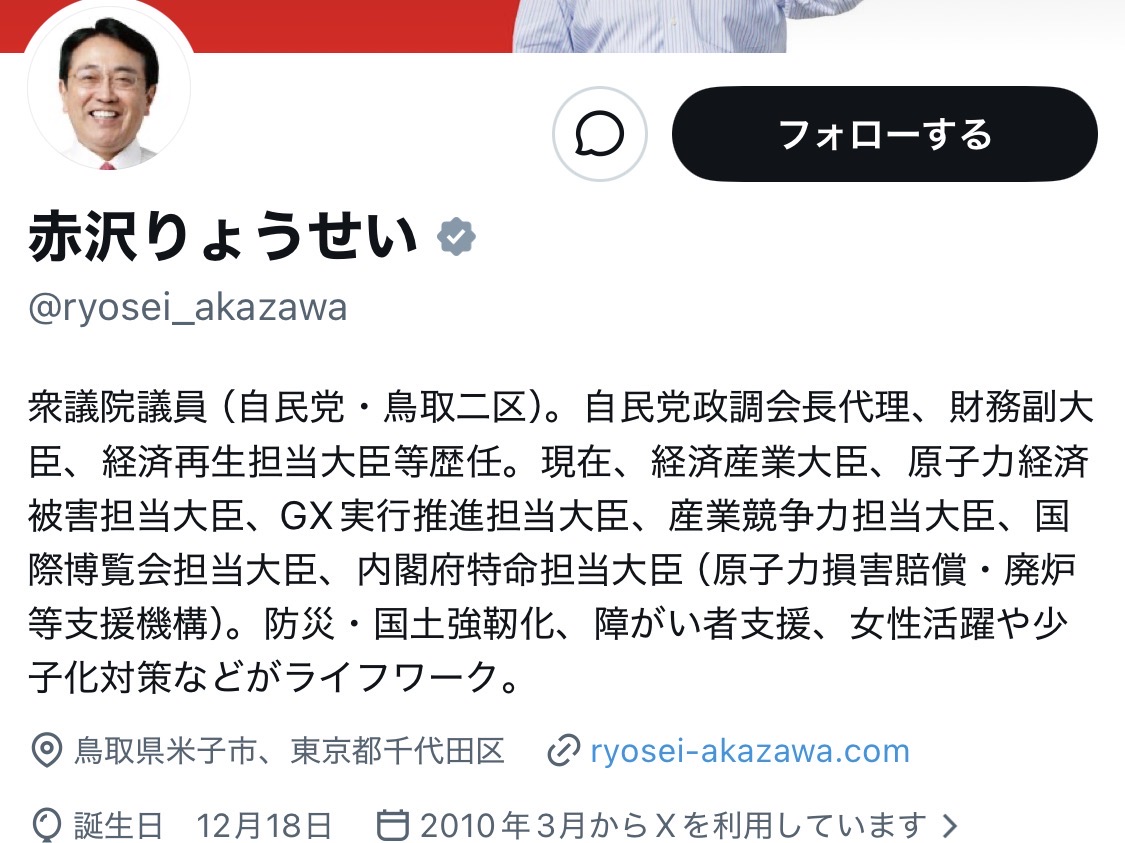Tap the 2010年3月からXを利用しています text
This screenshot has width=1125, height=843.
pyautogui.click(x=673, y=826)
